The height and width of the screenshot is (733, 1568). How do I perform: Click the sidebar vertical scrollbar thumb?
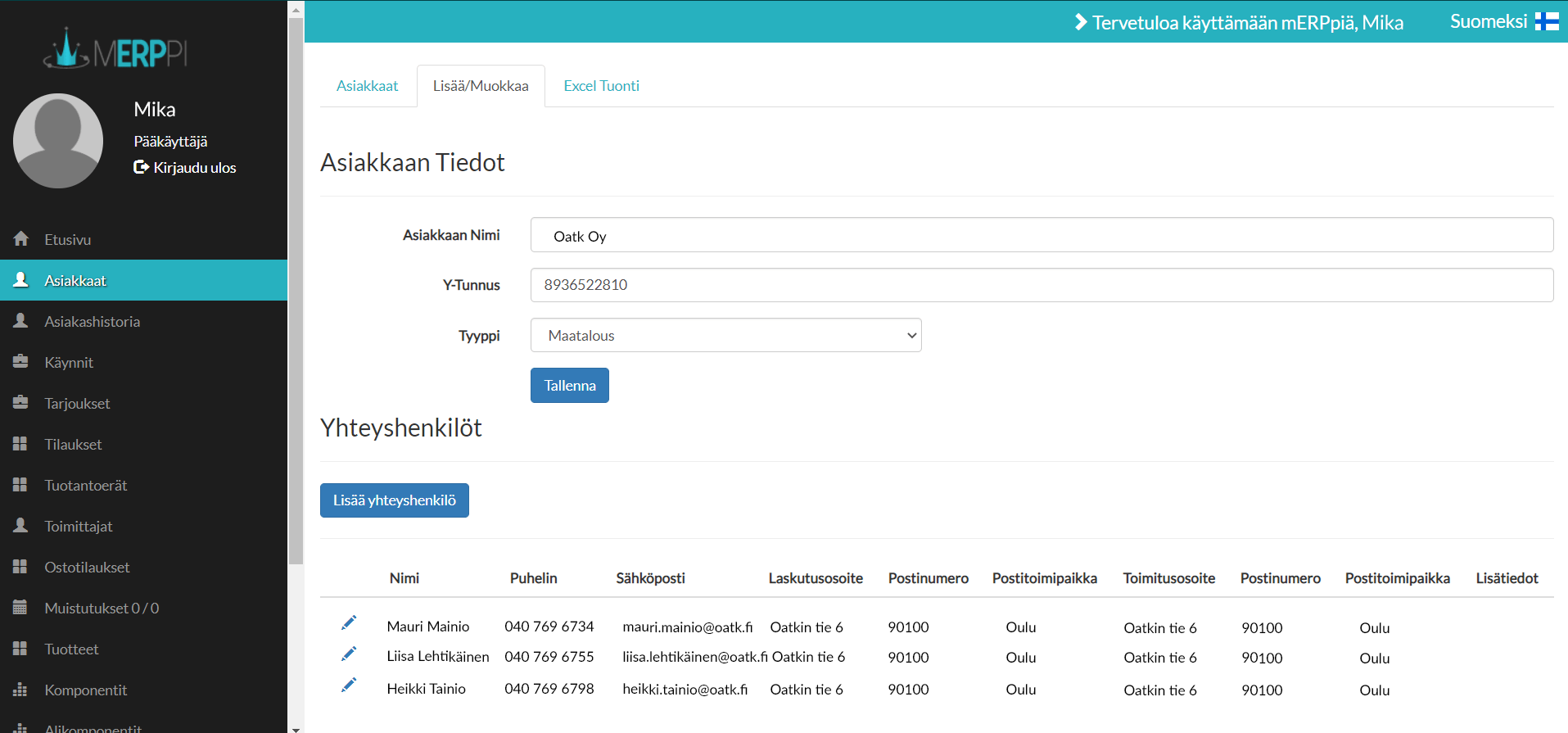coord(296,291)
